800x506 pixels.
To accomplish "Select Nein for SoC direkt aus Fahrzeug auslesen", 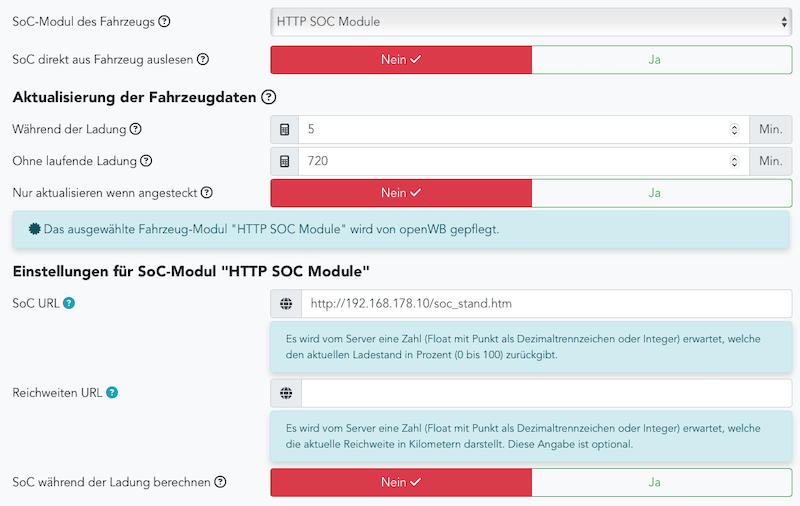I will [x=401, y=59].
